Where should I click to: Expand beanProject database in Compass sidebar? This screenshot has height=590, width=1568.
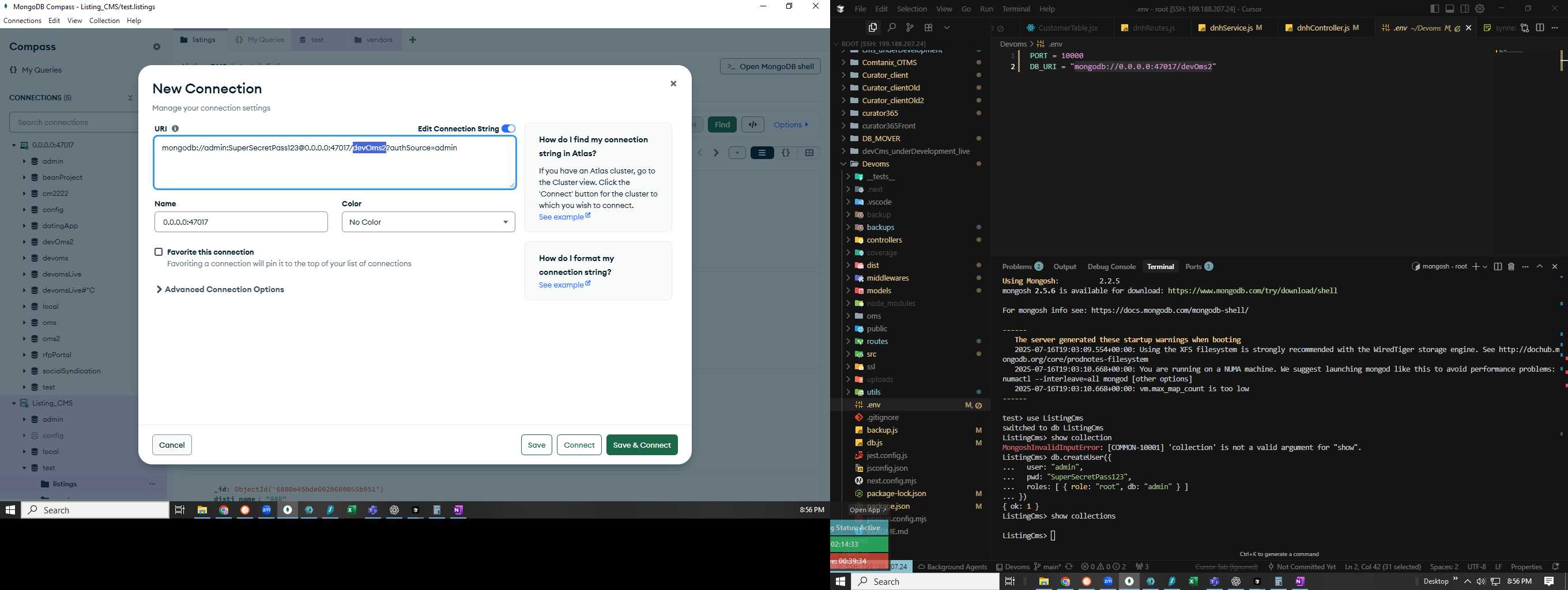[x=24, y=177]
